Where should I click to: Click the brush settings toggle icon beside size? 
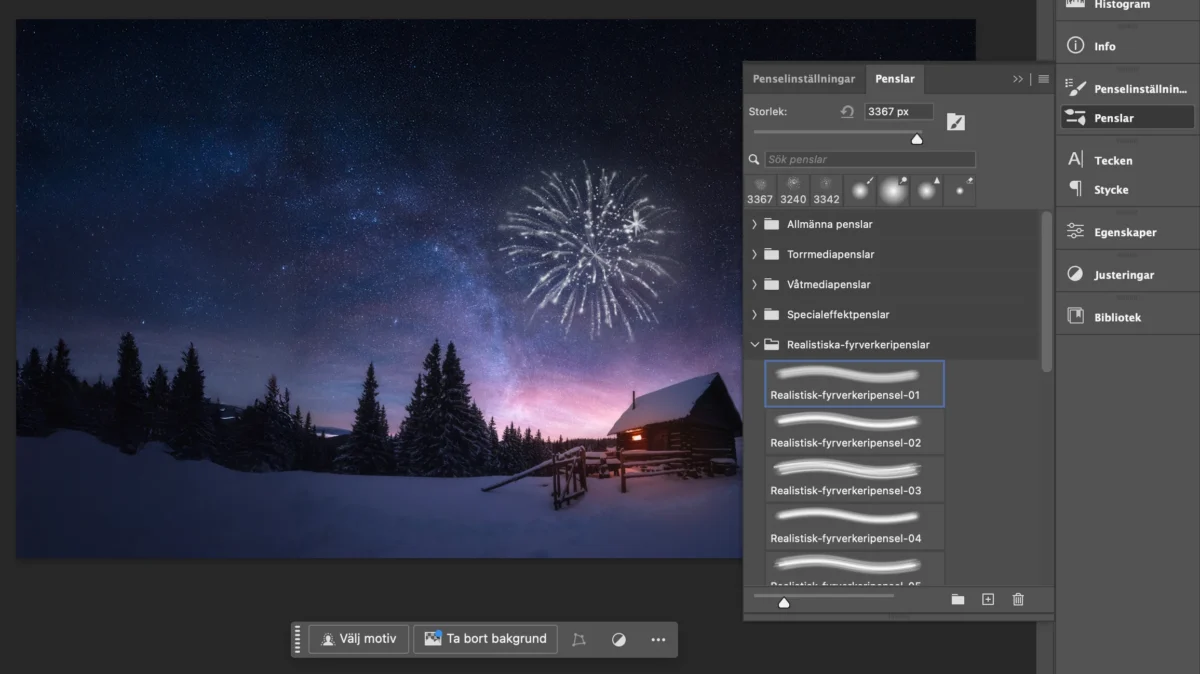click(956, 122)
